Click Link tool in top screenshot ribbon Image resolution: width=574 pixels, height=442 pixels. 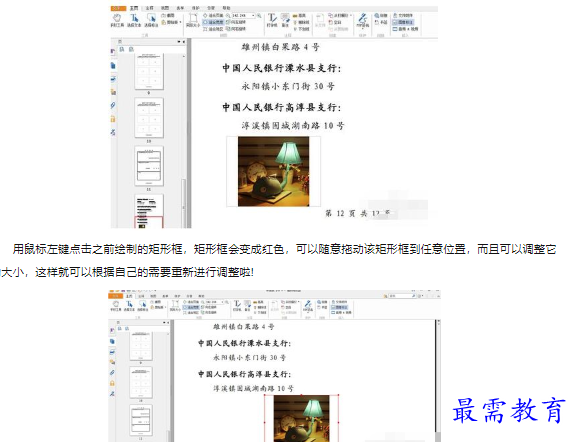pos(381,15)
